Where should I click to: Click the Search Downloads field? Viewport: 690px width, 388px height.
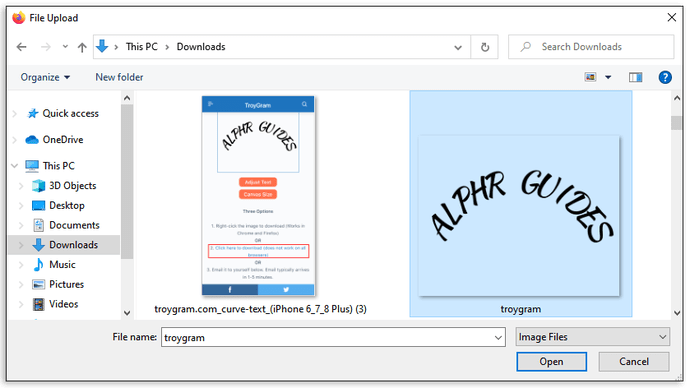coord(591,47)
